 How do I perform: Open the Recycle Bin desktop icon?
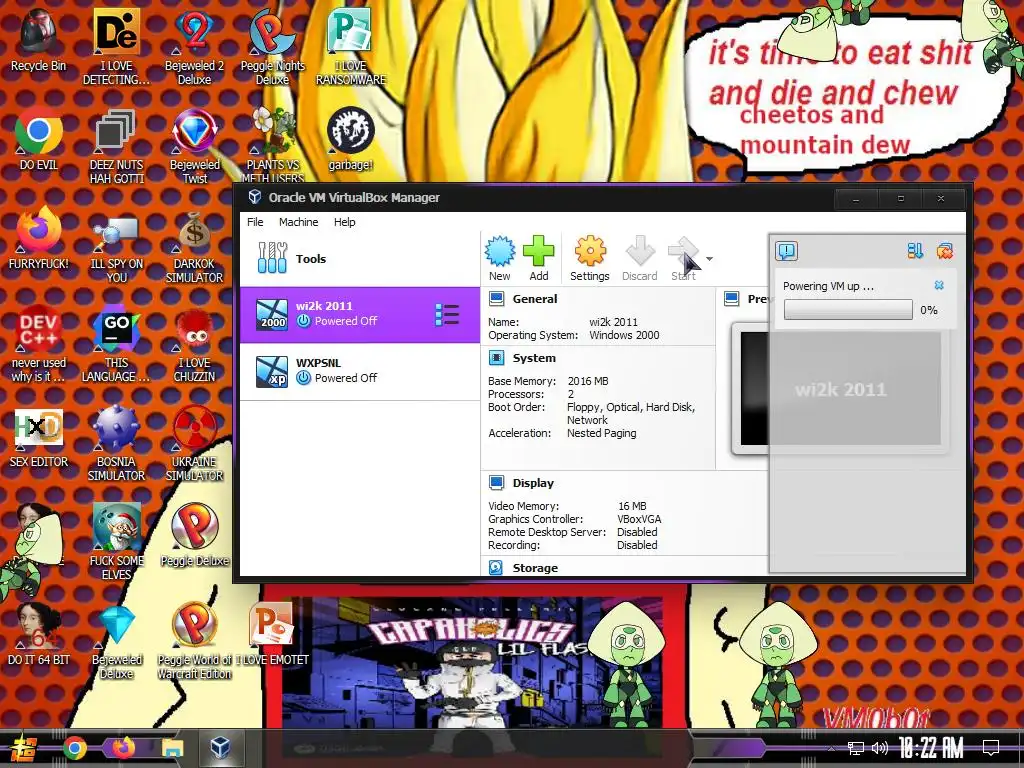(39, 39)
